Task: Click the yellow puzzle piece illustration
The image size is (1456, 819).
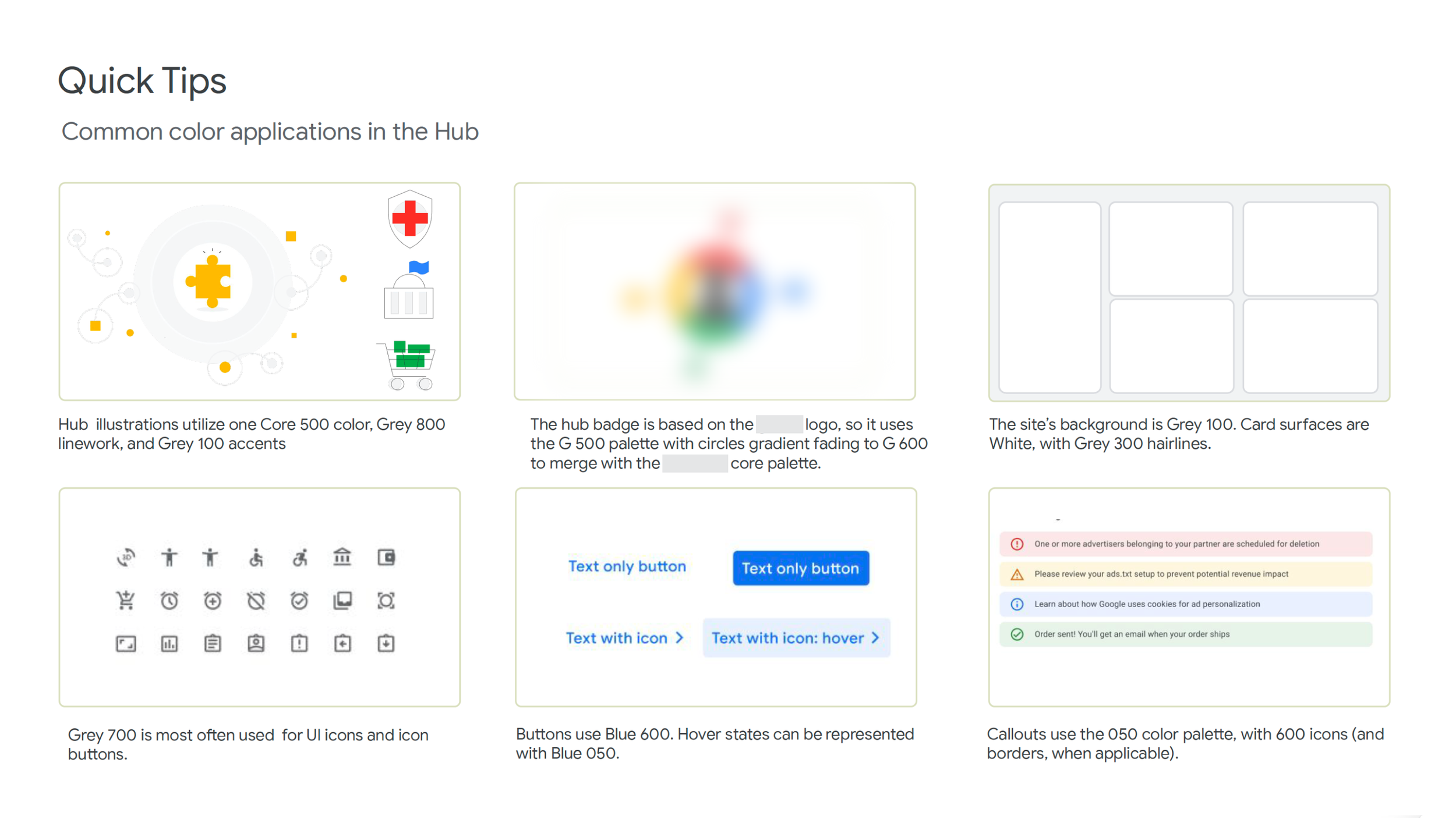Action: click(210, 282)
